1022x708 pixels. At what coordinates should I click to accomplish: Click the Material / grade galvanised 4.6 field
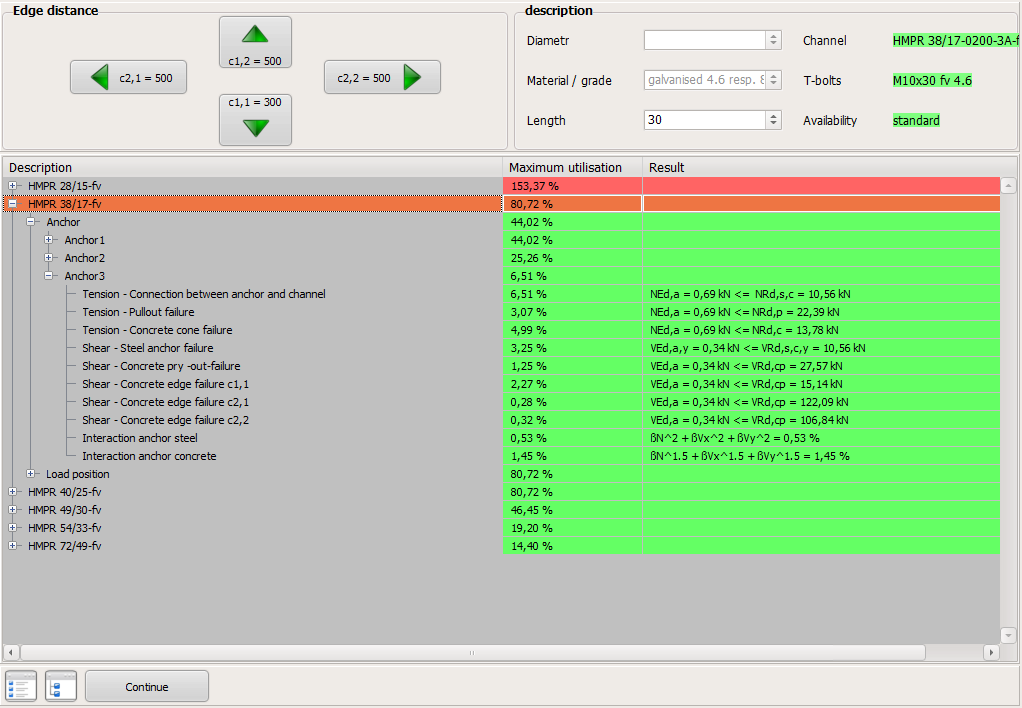click(x=705, y=80)
